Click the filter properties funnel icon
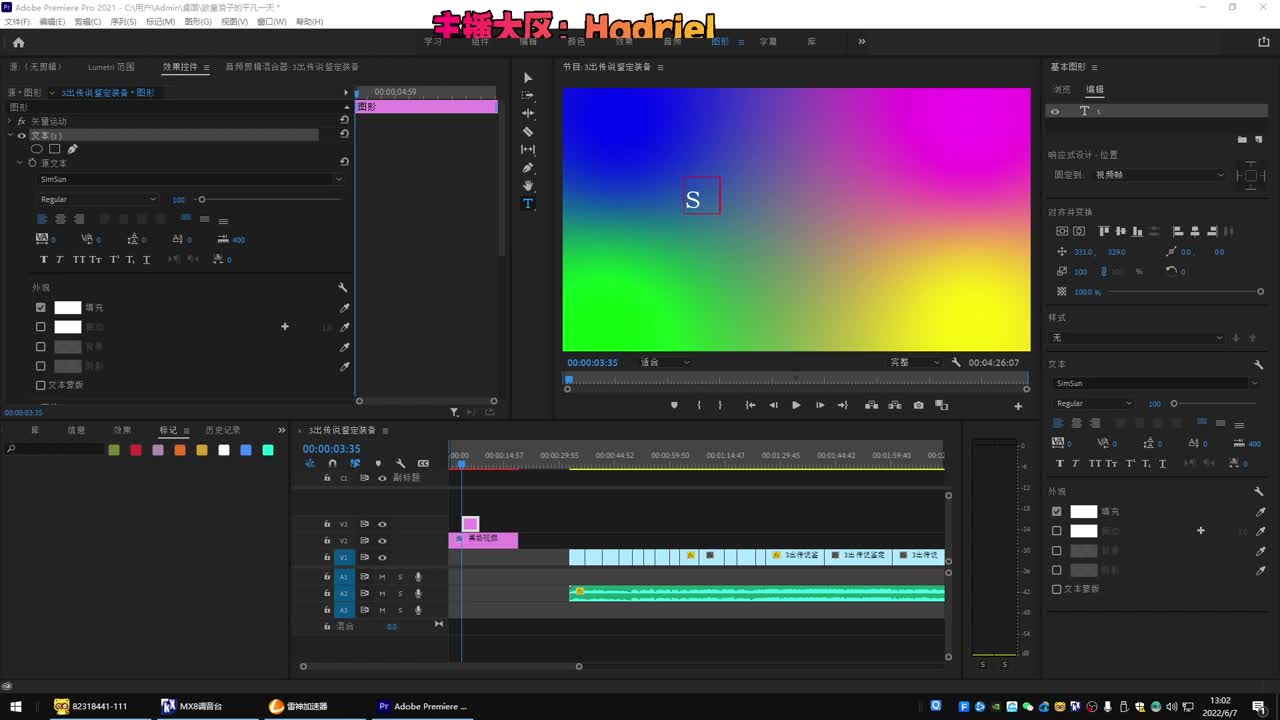Viewport: 1280px width, 720px height. [x=454, y=412]
